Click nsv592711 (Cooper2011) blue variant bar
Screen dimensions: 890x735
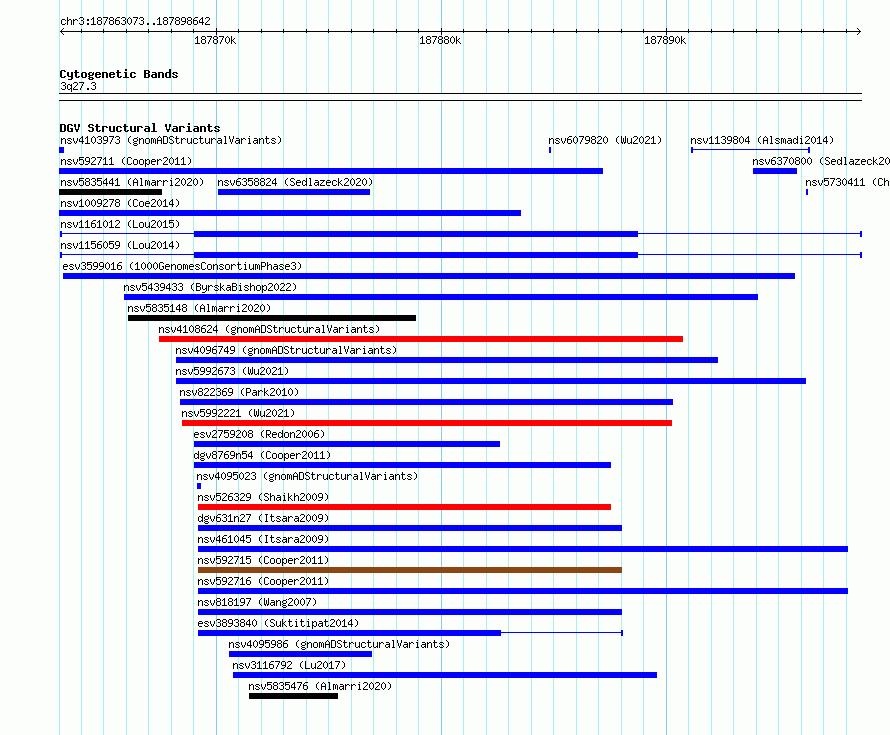point(331,171)
